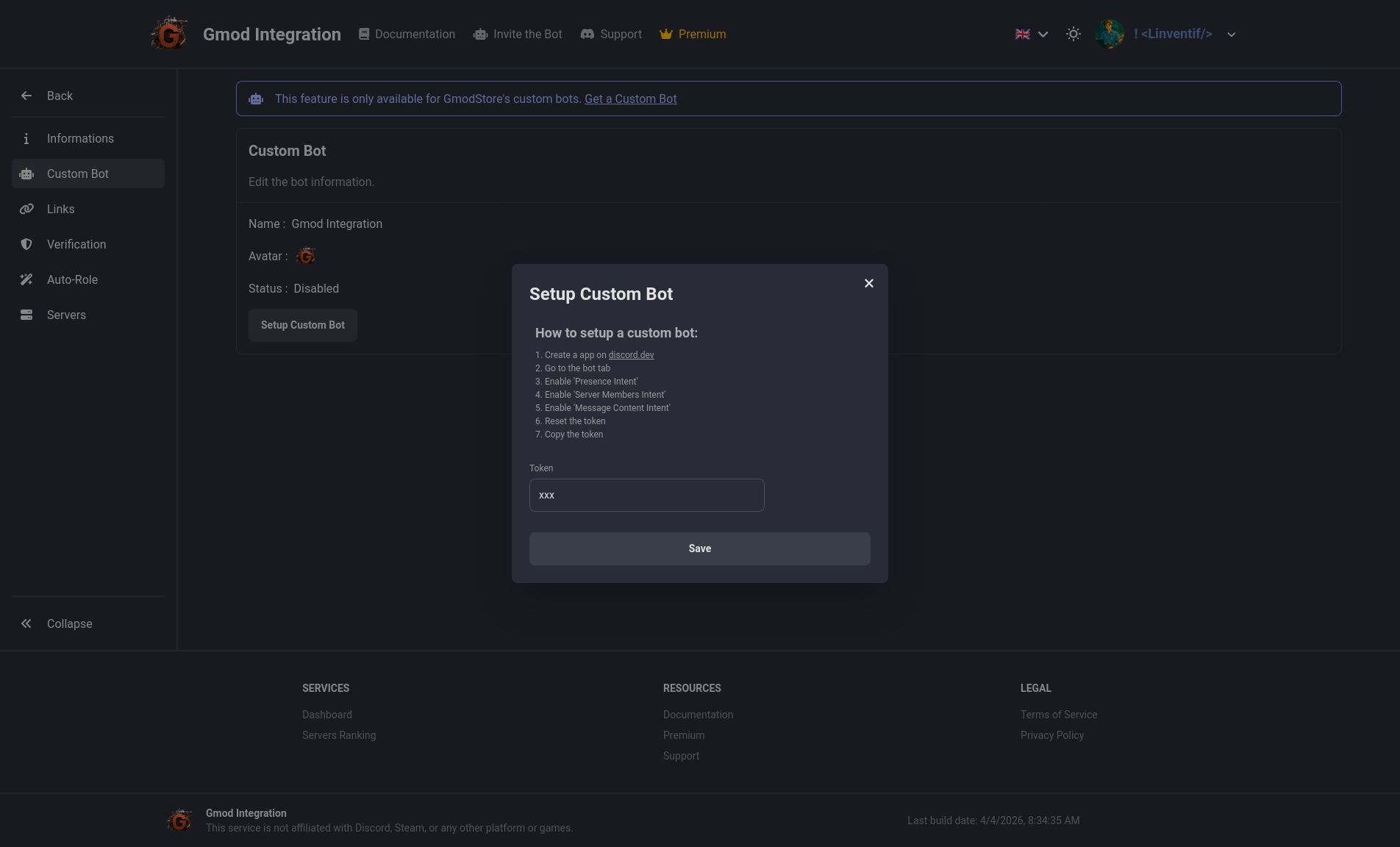Viewport: 1400px width, 847px height.
Task: Open the Premium crown link
Action: 693,34
